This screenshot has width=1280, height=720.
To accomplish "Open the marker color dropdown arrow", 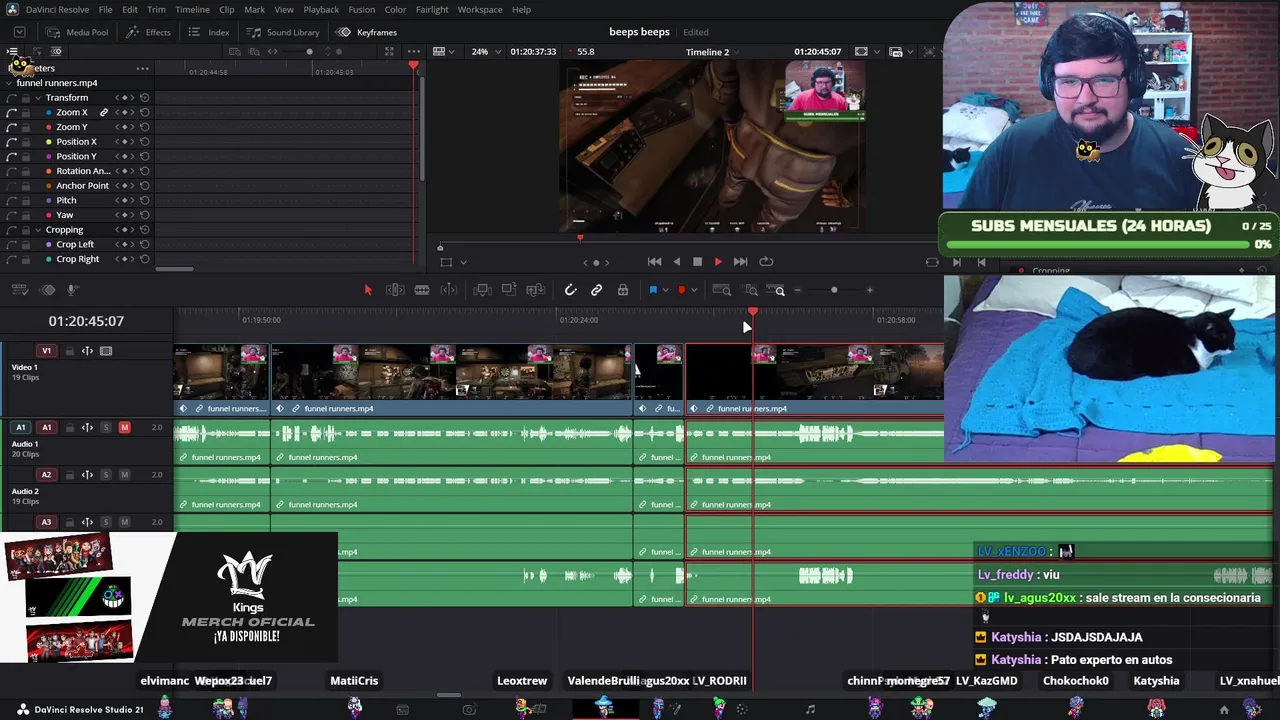I will click(694, 290).
